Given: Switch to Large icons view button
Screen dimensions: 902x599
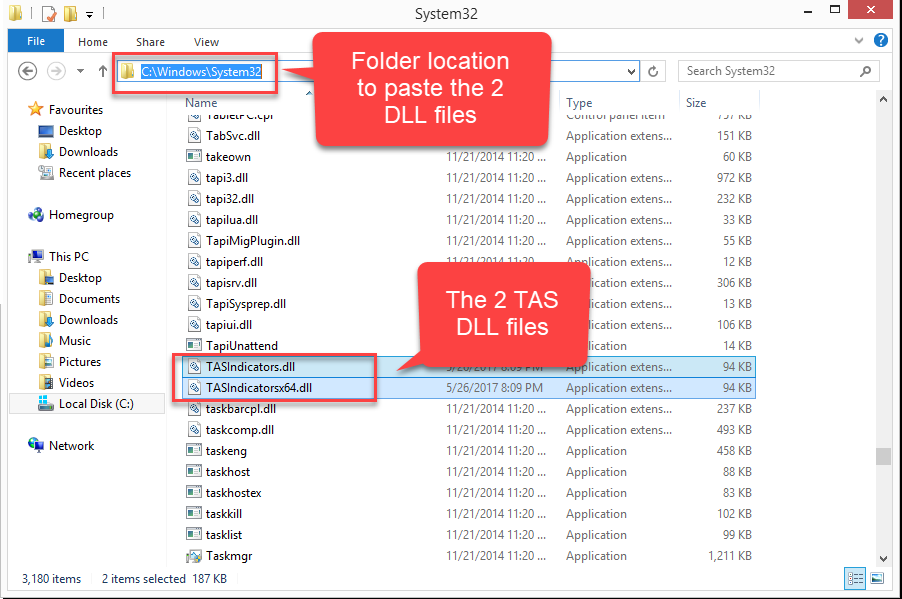Looking at the screenshot, I should 877,578.
